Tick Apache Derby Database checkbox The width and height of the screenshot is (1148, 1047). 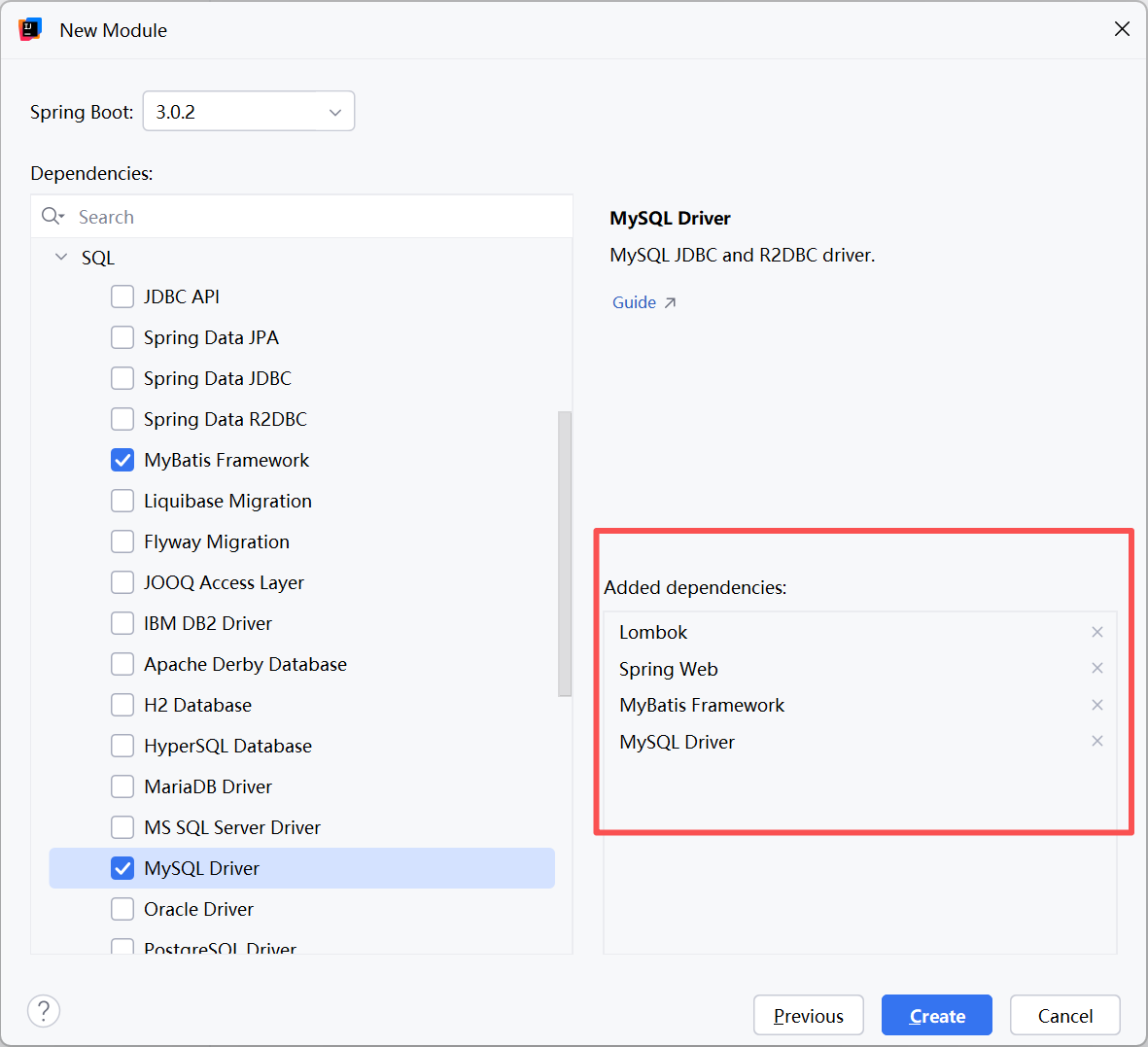click(x=122, y=664)
